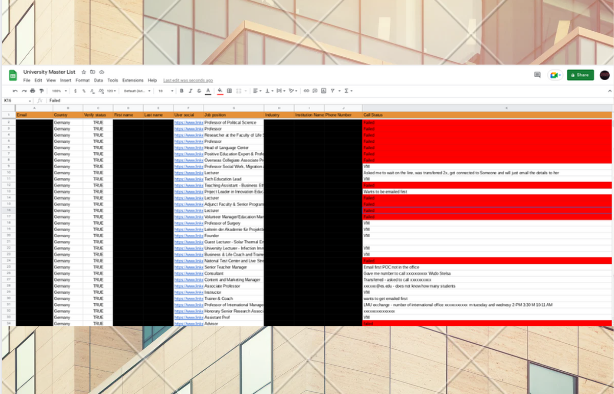Start a Google Meet call from header

[x=555, y=75]
